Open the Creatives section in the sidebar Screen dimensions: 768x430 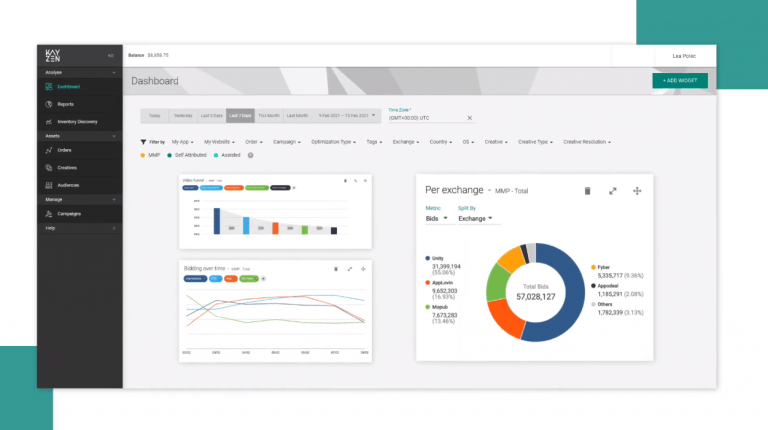(x=67, y=167)
